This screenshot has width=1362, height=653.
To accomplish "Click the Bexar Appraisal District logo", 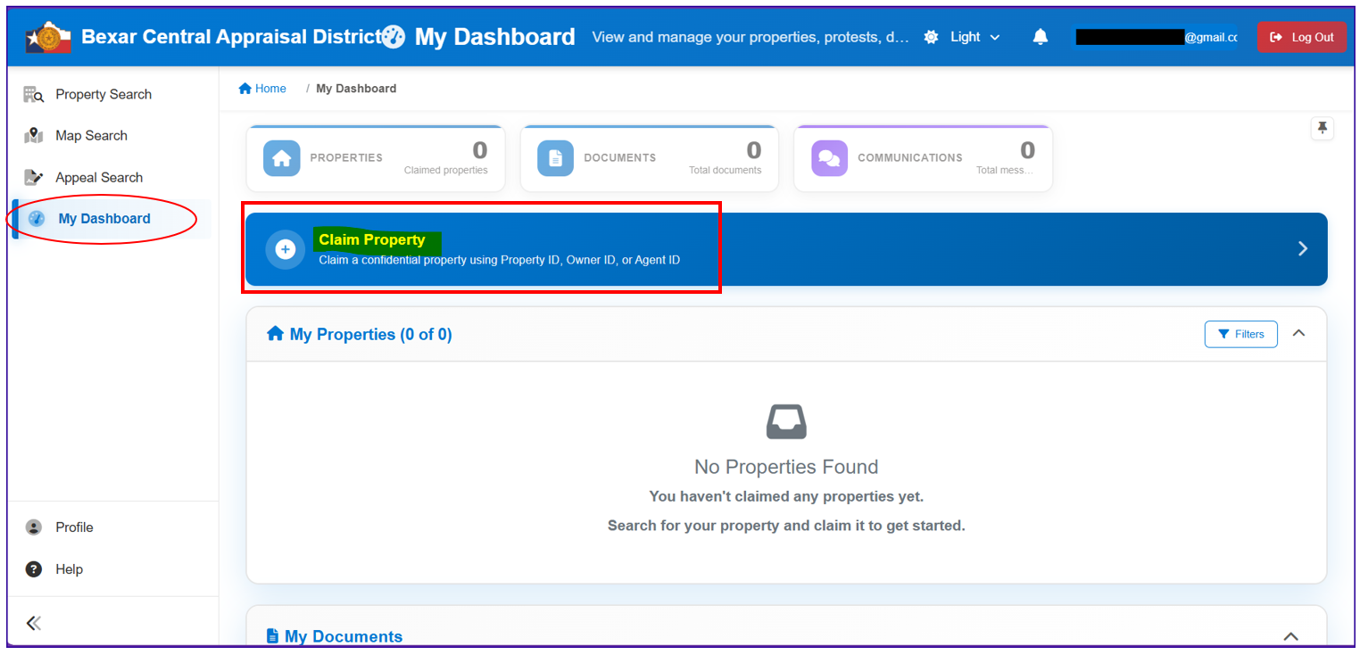I will [49, 37].
